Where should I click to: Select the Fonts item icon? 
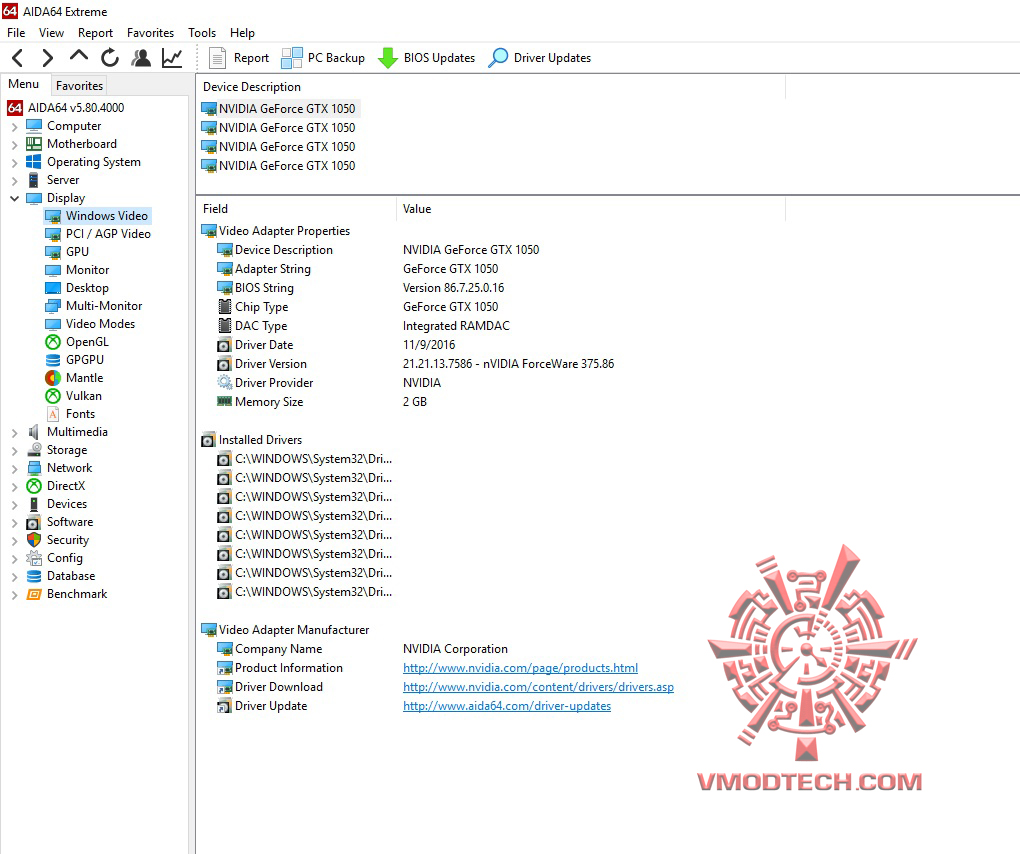coord(53,414)
